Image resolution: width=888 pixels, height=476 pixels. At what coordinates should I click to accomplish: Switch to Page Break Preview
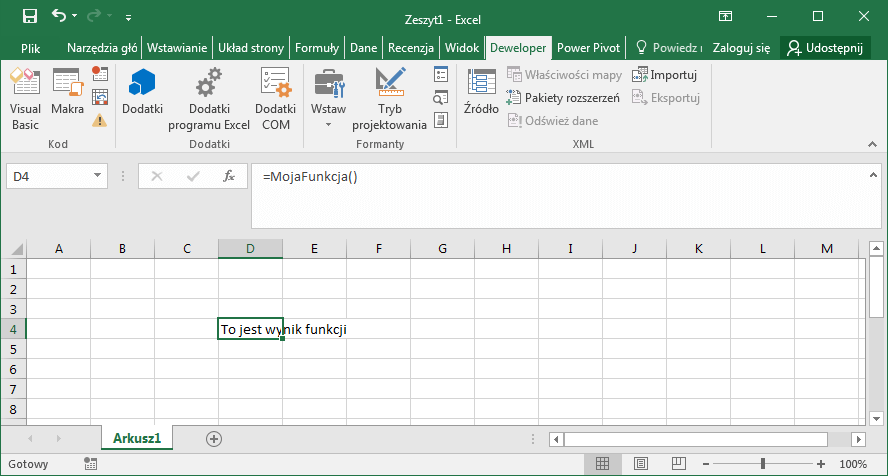pos(678,464)
